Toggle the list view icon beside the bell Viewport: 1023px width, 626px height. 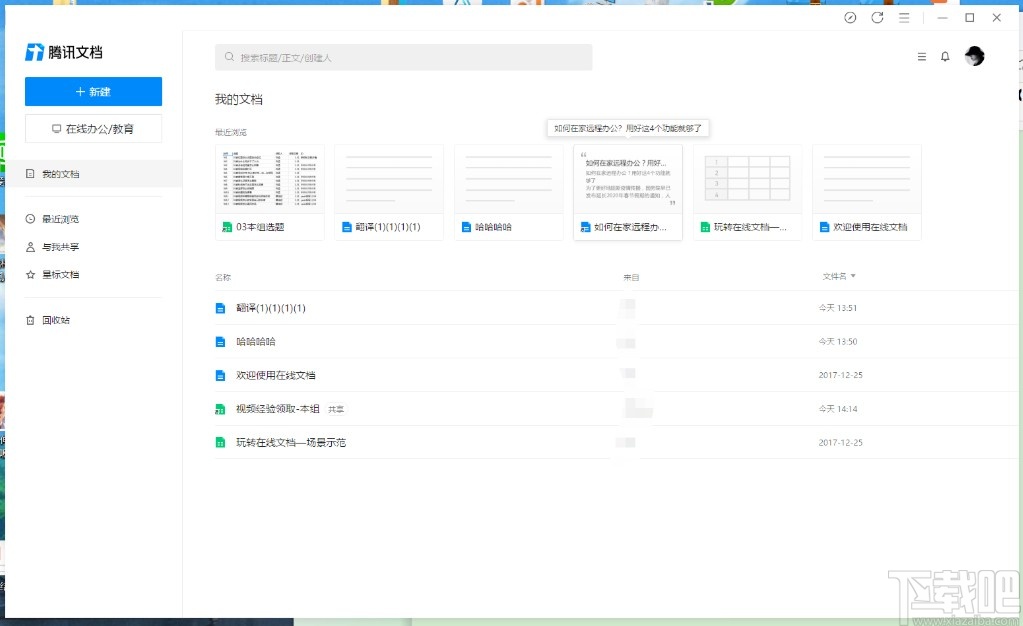tap(921, 57)
